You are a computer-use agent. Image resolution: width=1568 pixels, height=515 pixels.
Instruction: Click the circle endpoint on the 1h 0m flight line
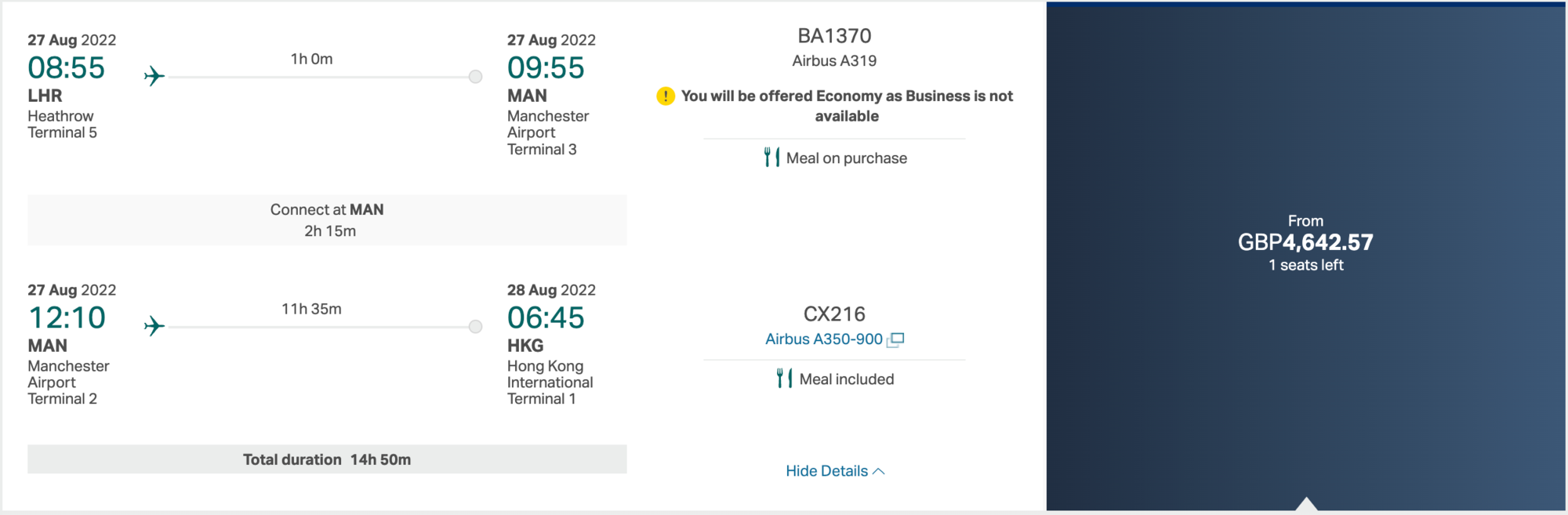475,77
